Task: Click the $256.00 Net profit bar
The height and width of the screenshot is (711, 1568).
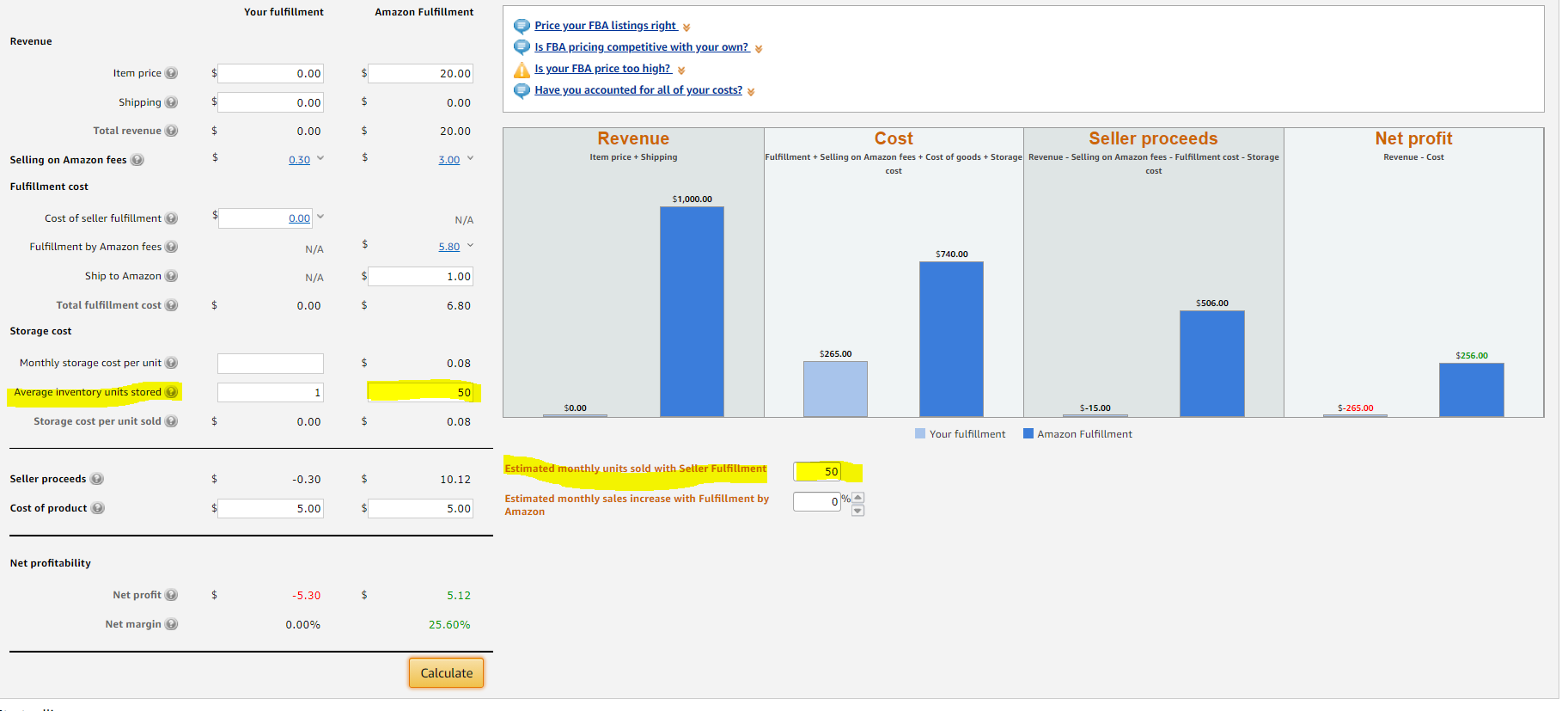Action: [1472, 389]
